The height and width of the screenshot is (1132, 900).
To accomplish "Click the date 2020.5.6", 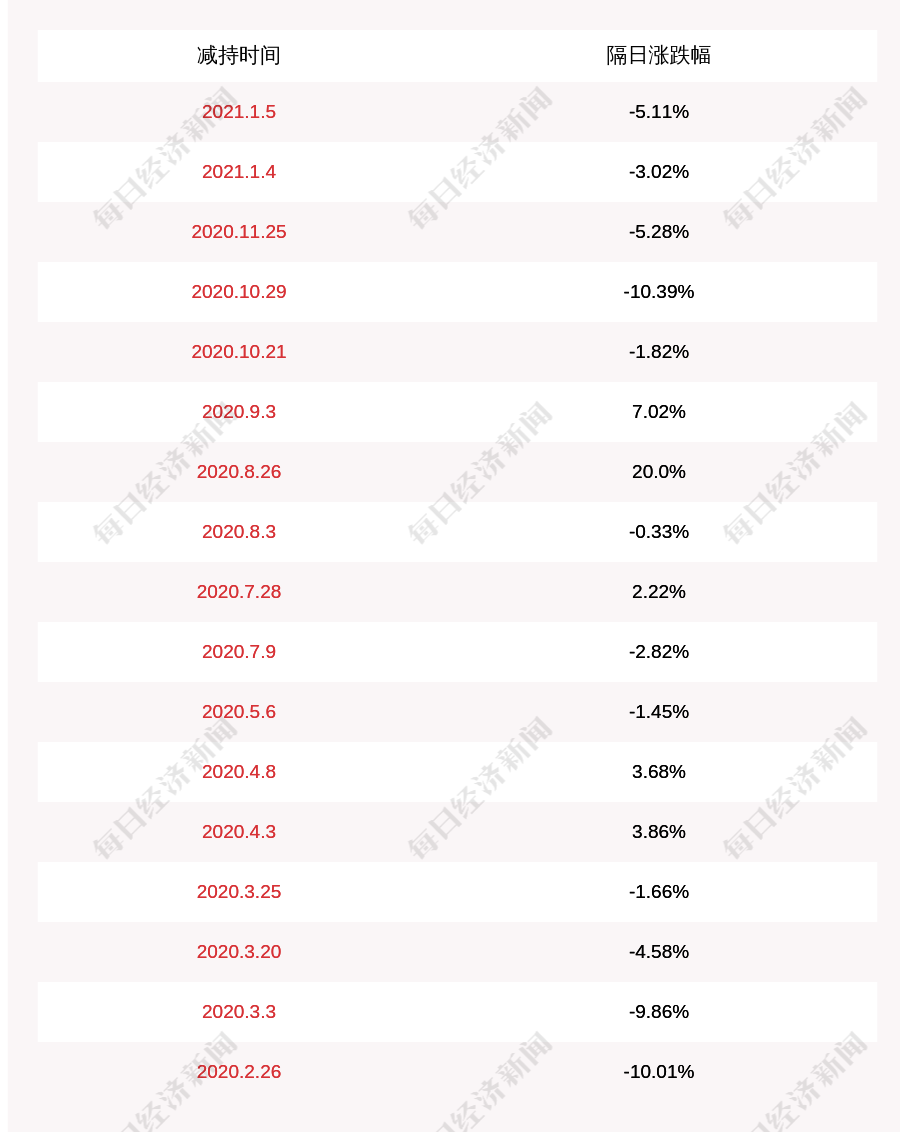I will 239,711.
